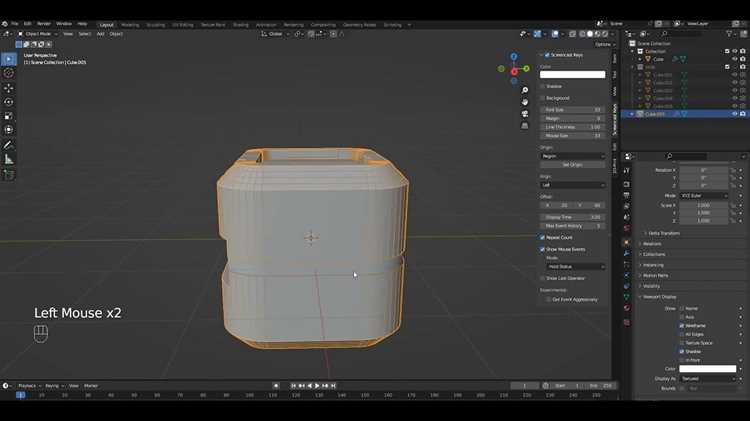Open the Hold Status mode dropdown
The height and width of the screenshot is (421, 750).
[x=576, y=266]
